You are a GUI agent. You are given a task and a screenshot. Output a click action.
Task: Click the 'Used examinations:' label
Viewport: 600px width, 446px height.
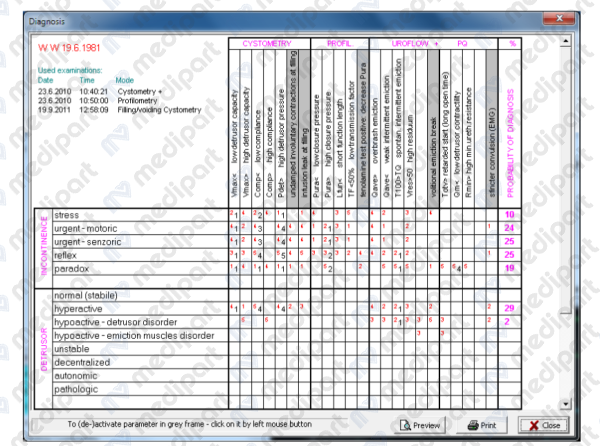(x=70, y=70)
